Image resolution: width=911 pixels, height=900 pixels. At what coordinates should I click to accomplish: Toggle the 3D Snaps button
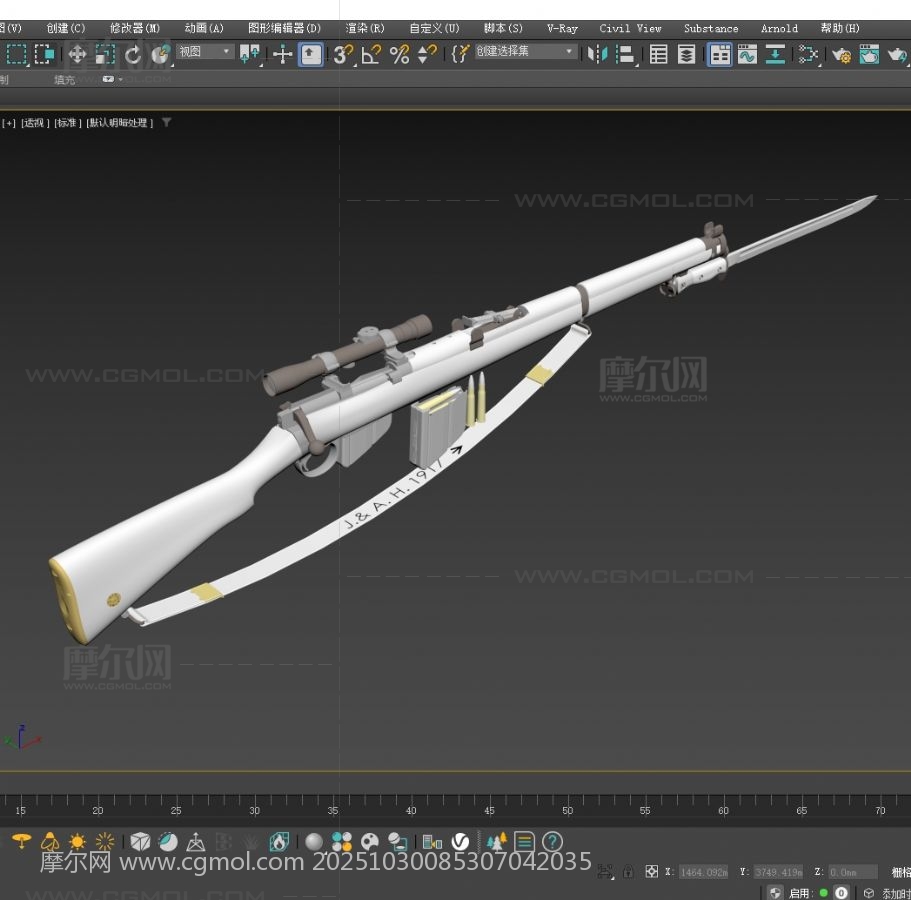[343, 55]
